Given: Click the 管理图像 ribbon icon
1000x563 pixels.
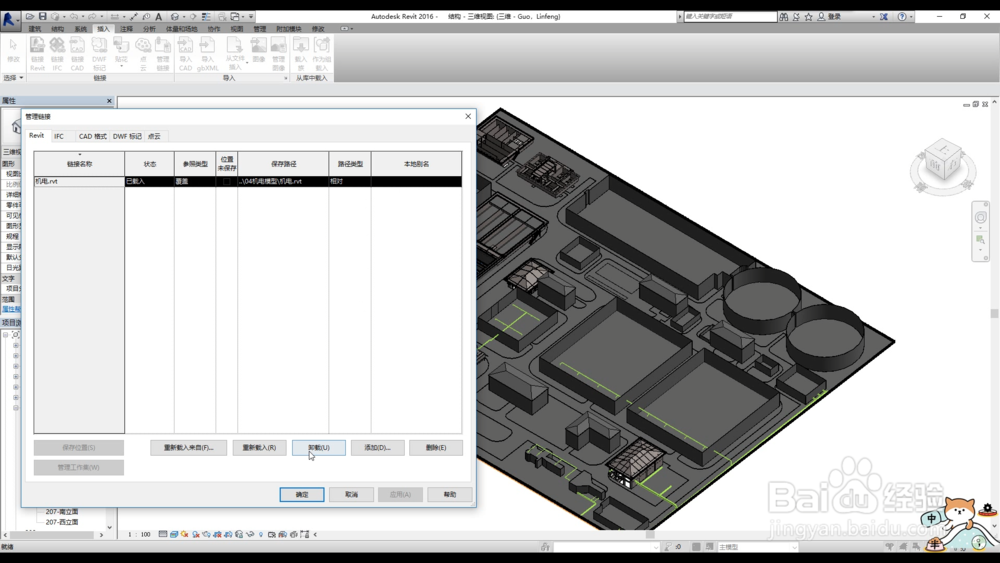Looking at the screenshot, I should [279, 54].
